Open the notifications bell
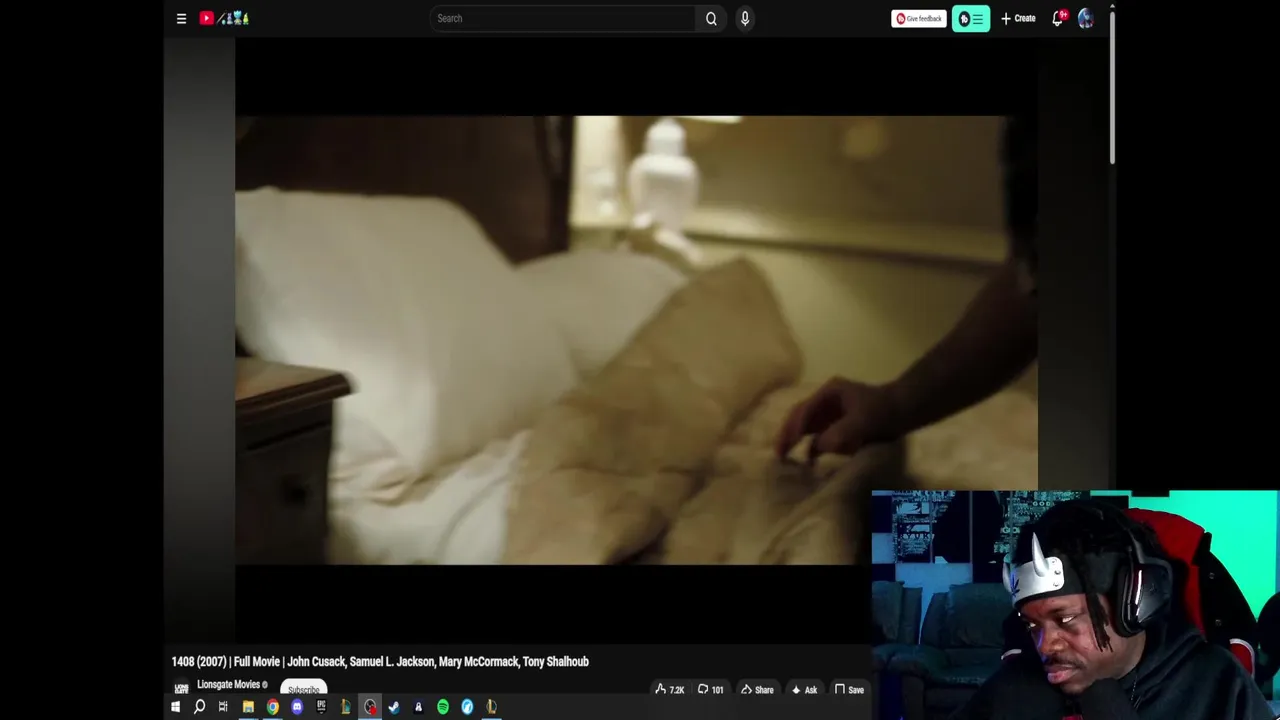Screen dimensions: 1280x720 pyautogui.click(x=1058, y=18)
